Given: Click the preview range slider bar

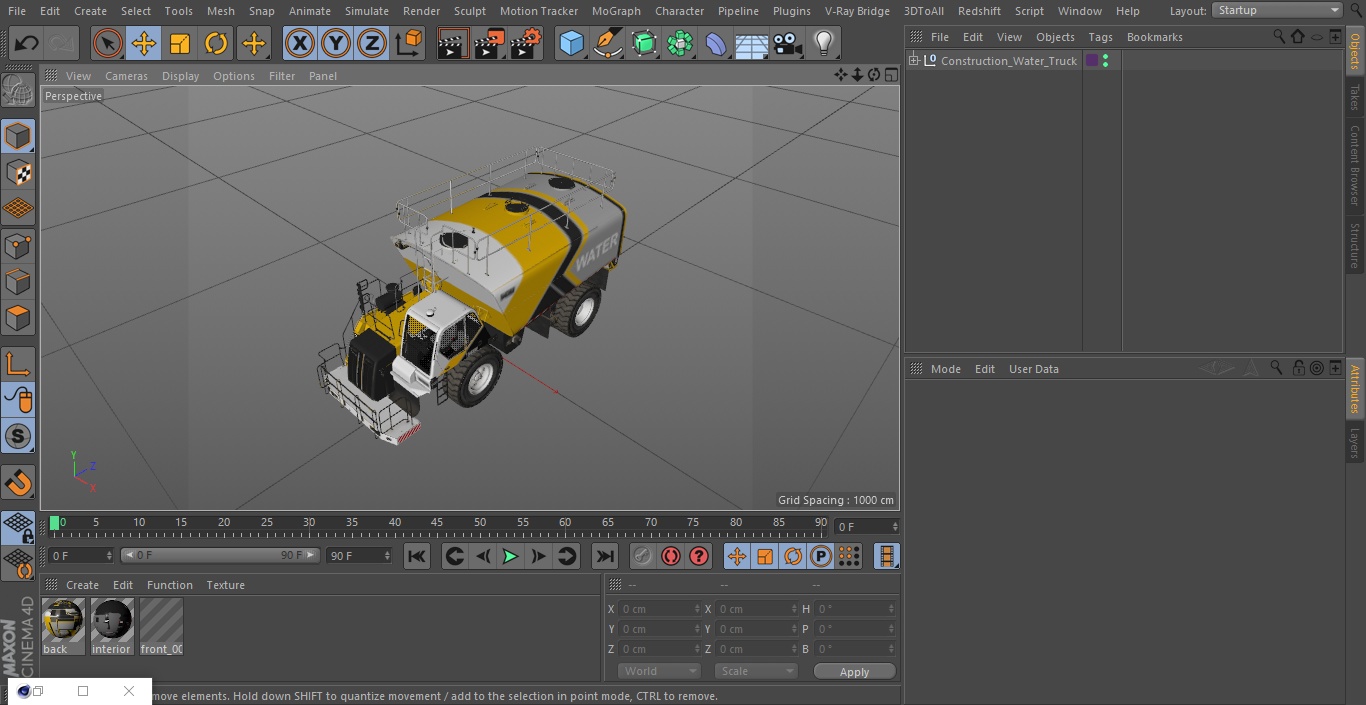Looking at the screenshot, I should pos(220,555).
